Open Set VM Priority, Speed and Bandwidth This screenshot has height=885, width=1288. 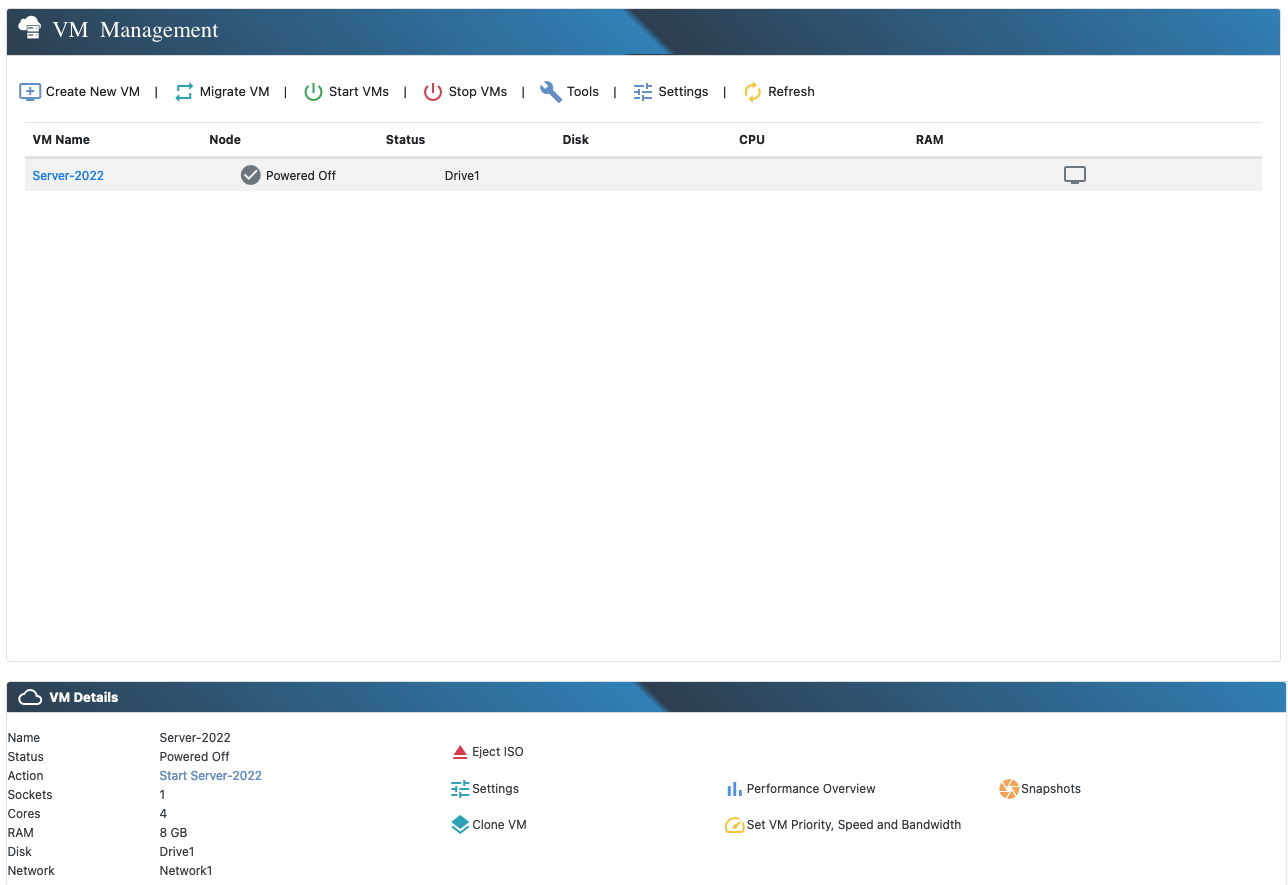853,825
